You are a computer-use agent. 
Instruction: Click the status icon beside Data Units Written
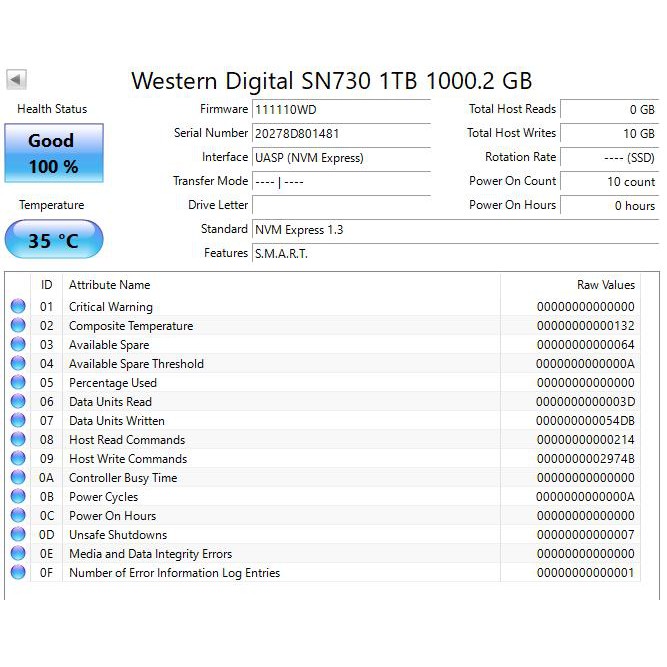(18, 421)
